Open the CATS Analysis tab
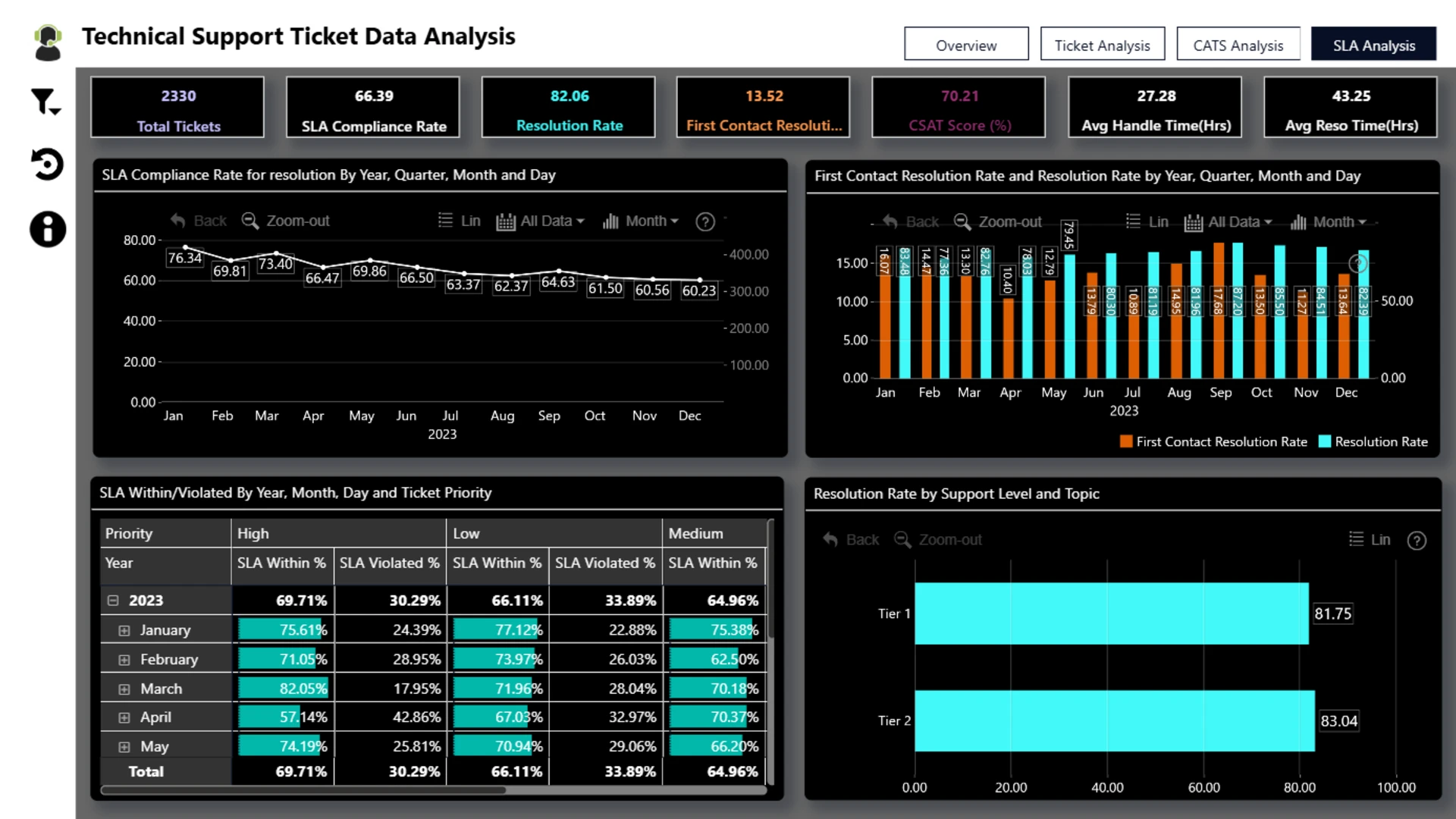The width and height of the screenshot is (1456, 819). (1238, 45)
